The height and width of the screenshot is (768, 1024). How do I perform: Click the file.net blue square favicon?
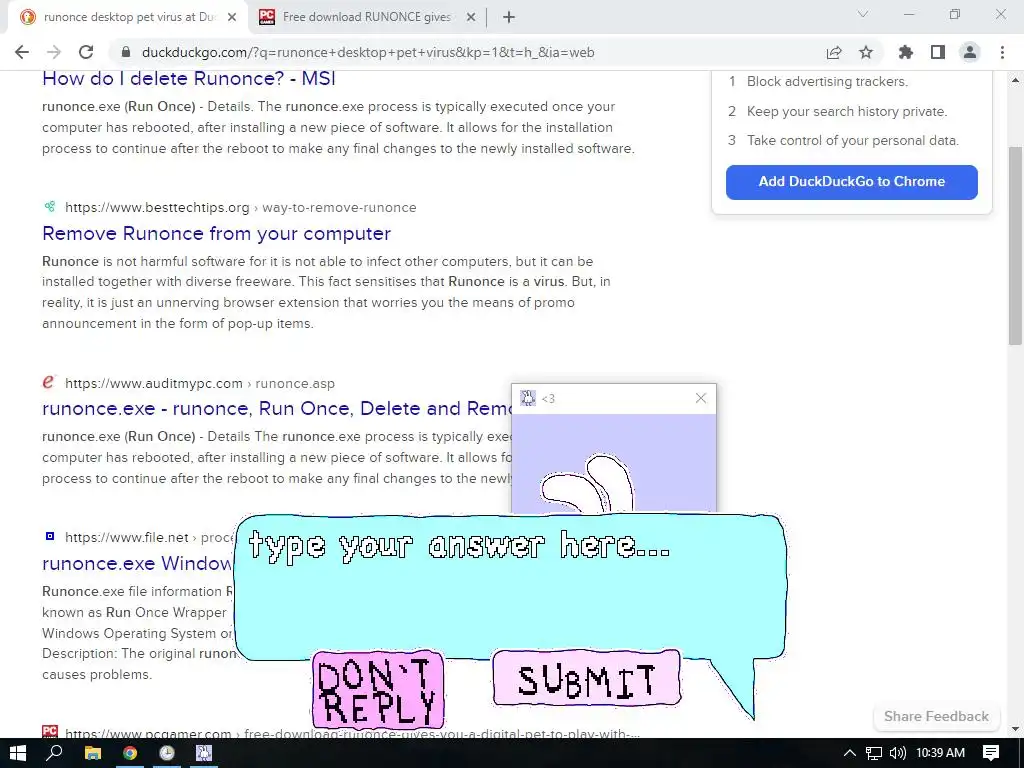click(50, 536)
